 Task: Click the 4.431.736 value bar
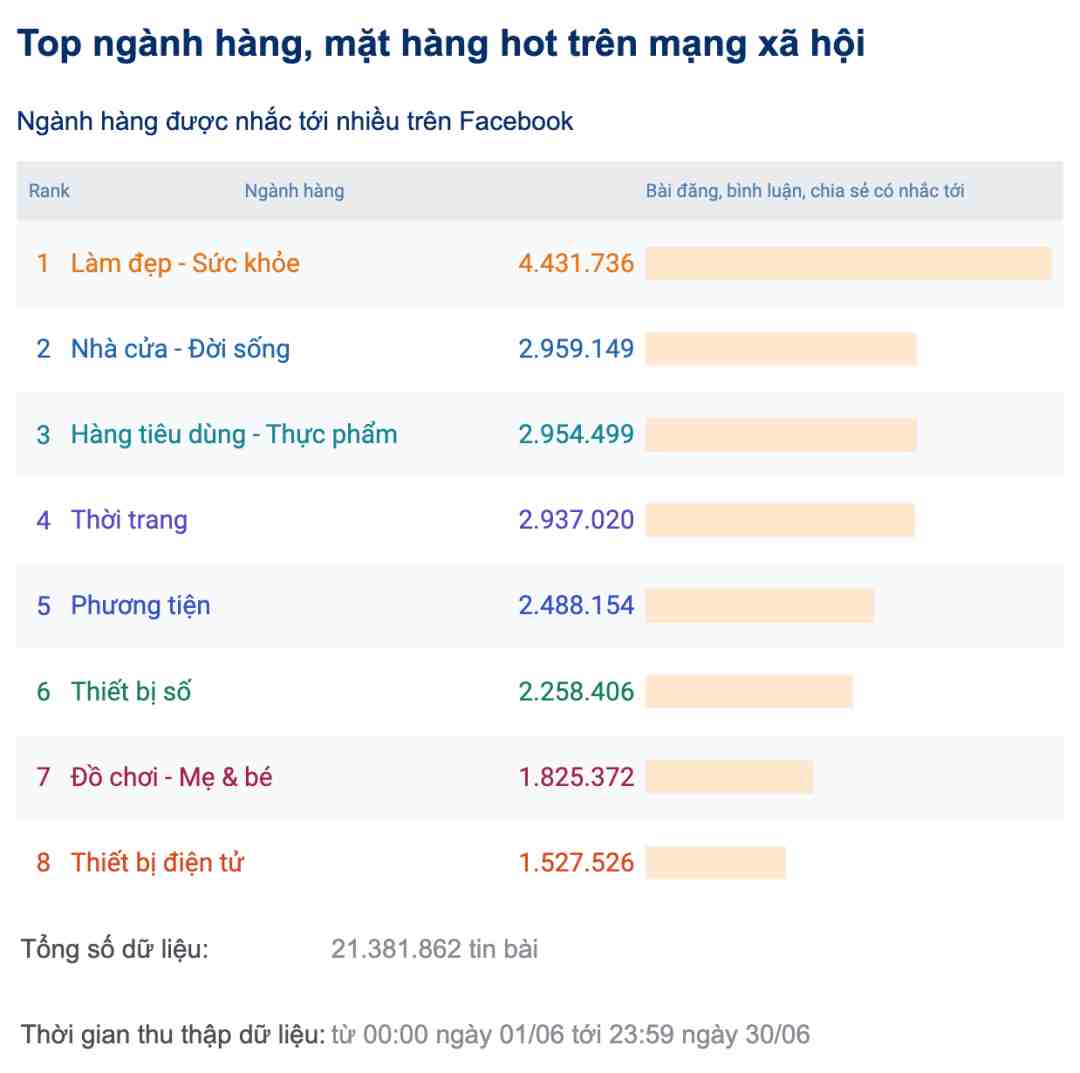click(849, 264)
